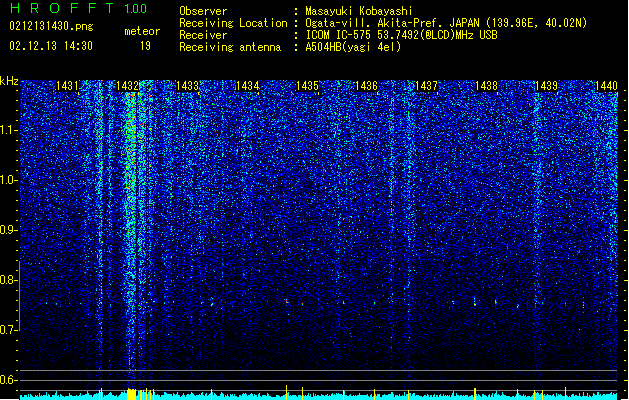Click the 1434 time marker
Image resolution: width=629 pixels, height=400 pixels.
[x=247, y=86]
